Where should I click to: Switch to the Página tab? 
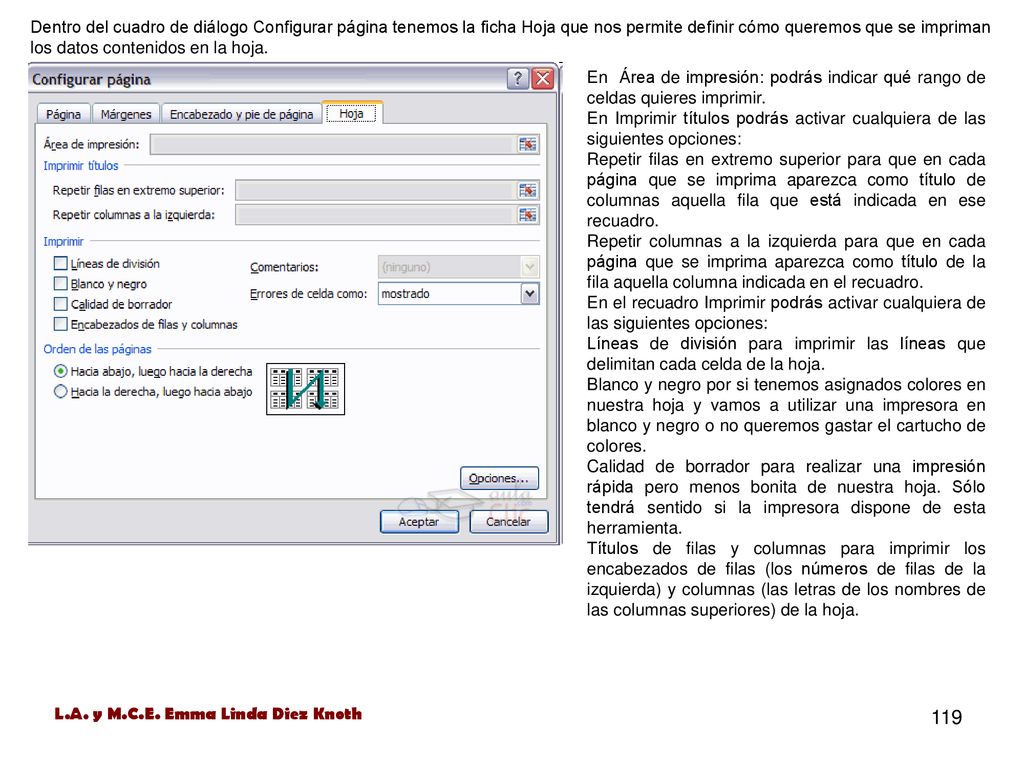(63, 114)
